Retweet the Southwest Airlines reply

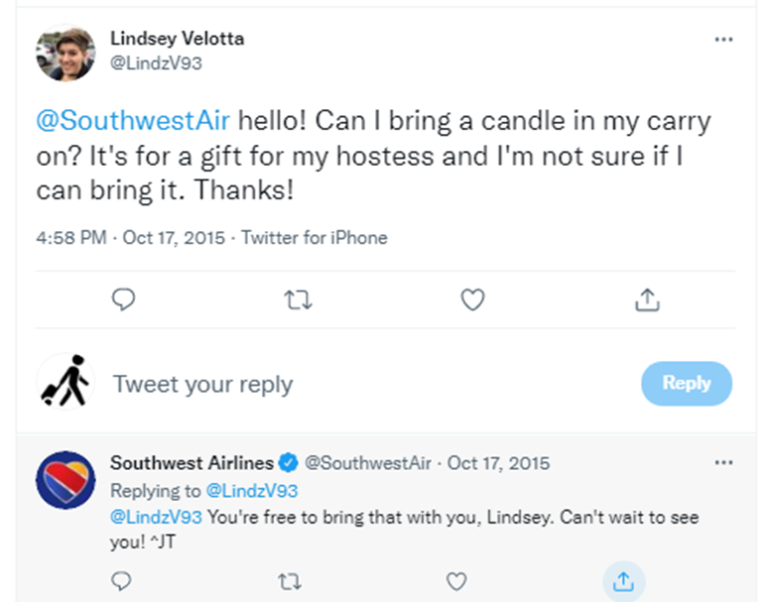tap(289, 581)
